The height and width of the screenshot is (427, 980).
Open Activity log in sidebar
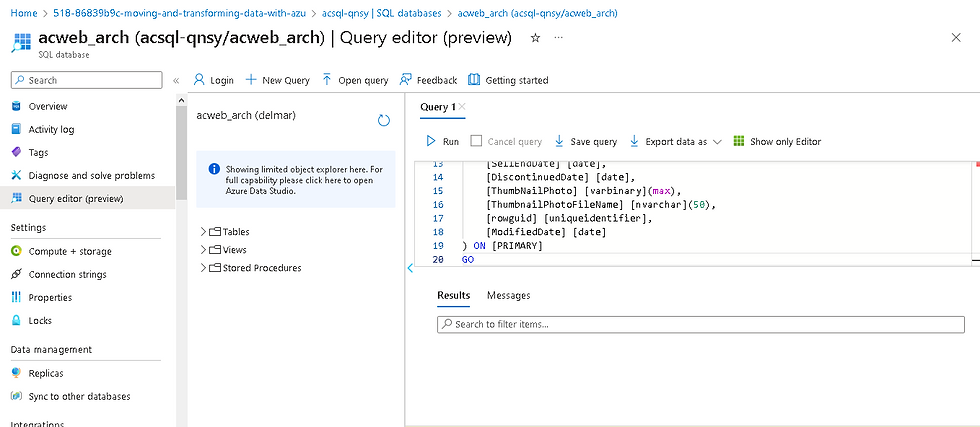(x=51, y=129)
